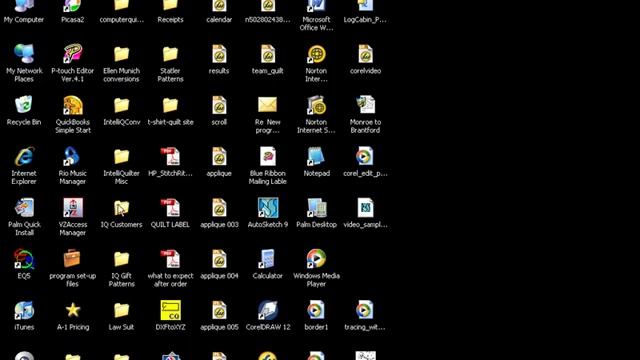Select the team_quilt file icon

pyautogui.click(x=268, y=54)
